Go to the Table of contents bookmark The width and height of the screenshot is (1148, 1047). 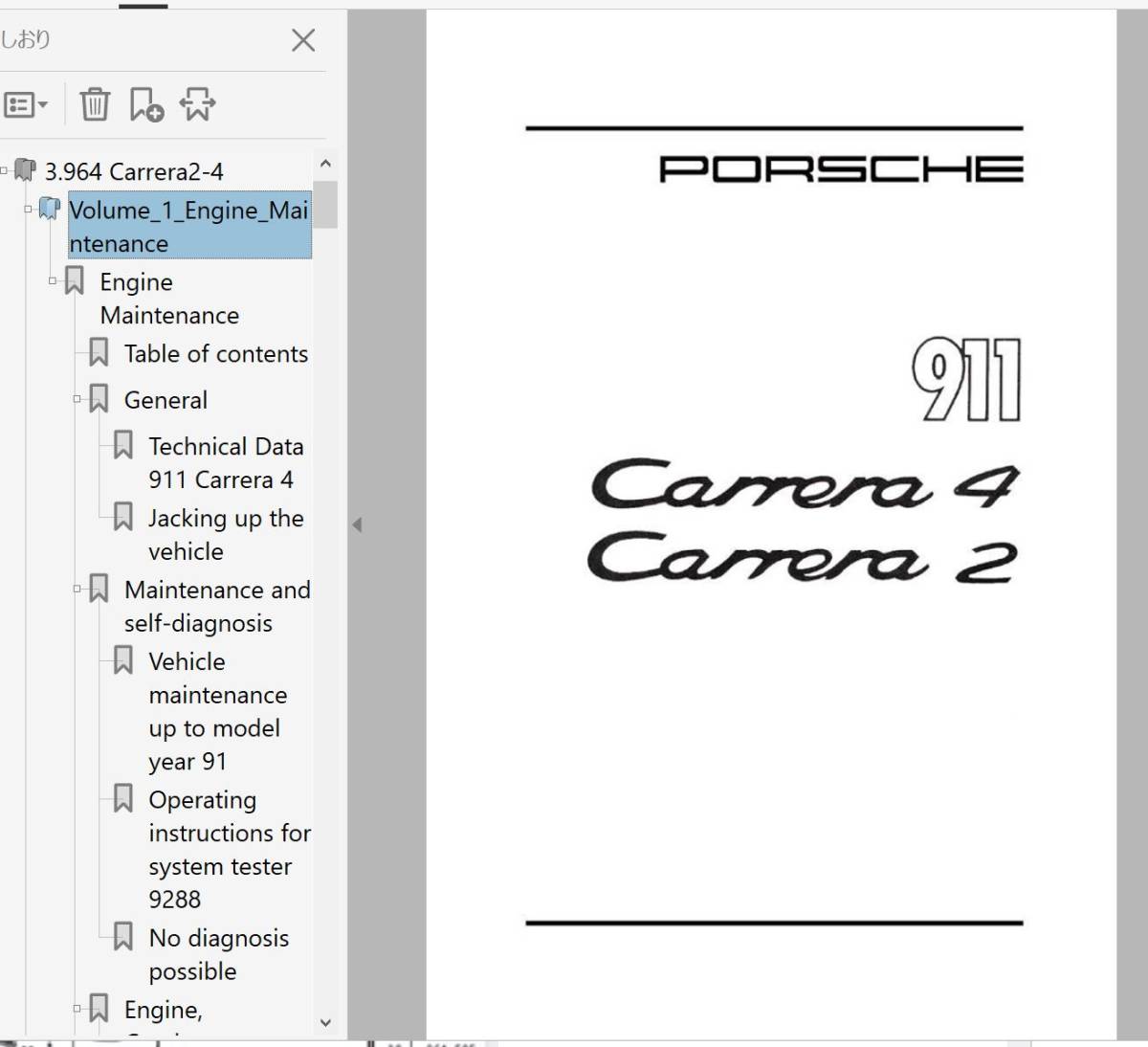click(216, 354)
